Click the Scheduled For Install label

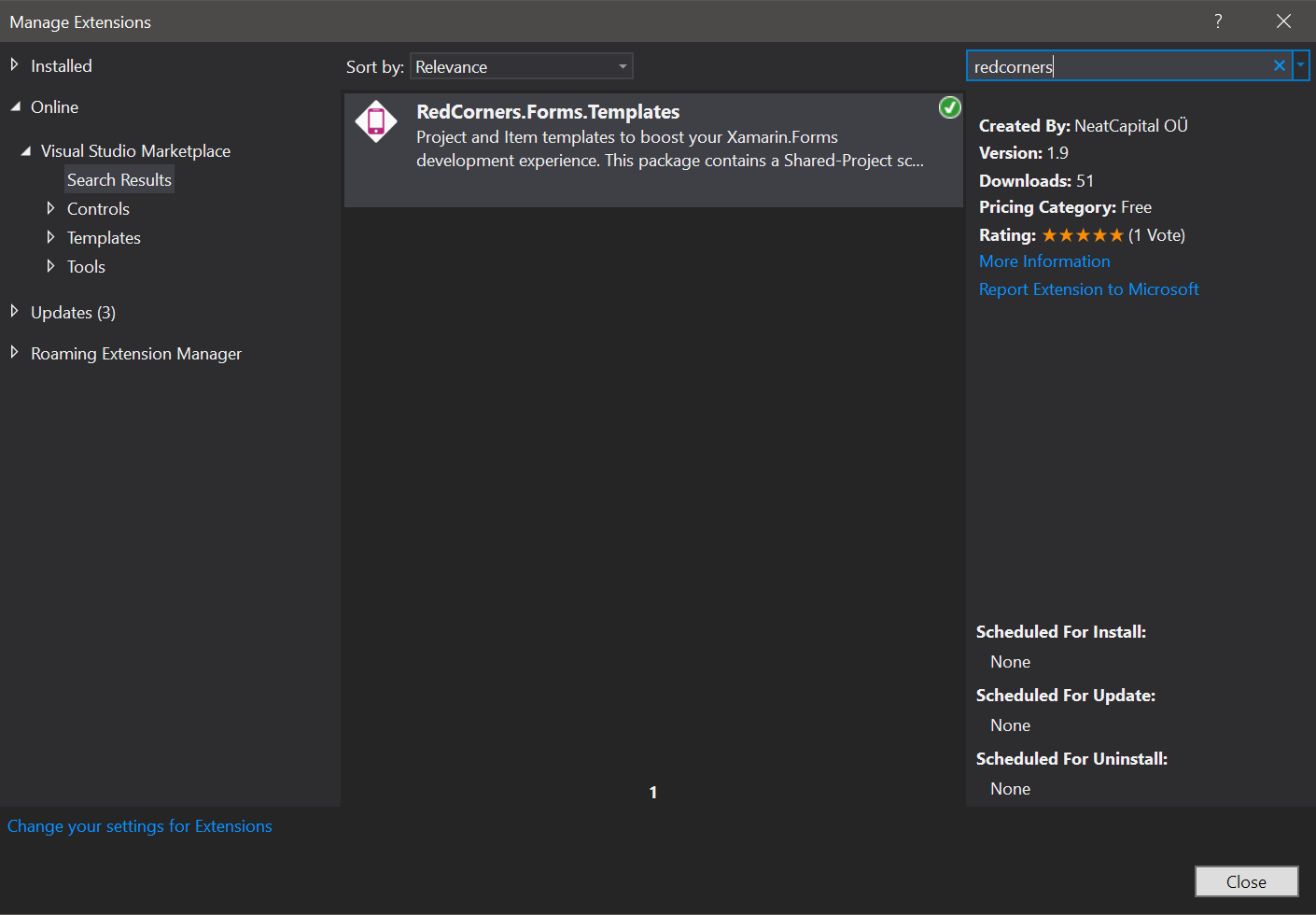point(1061,632)
